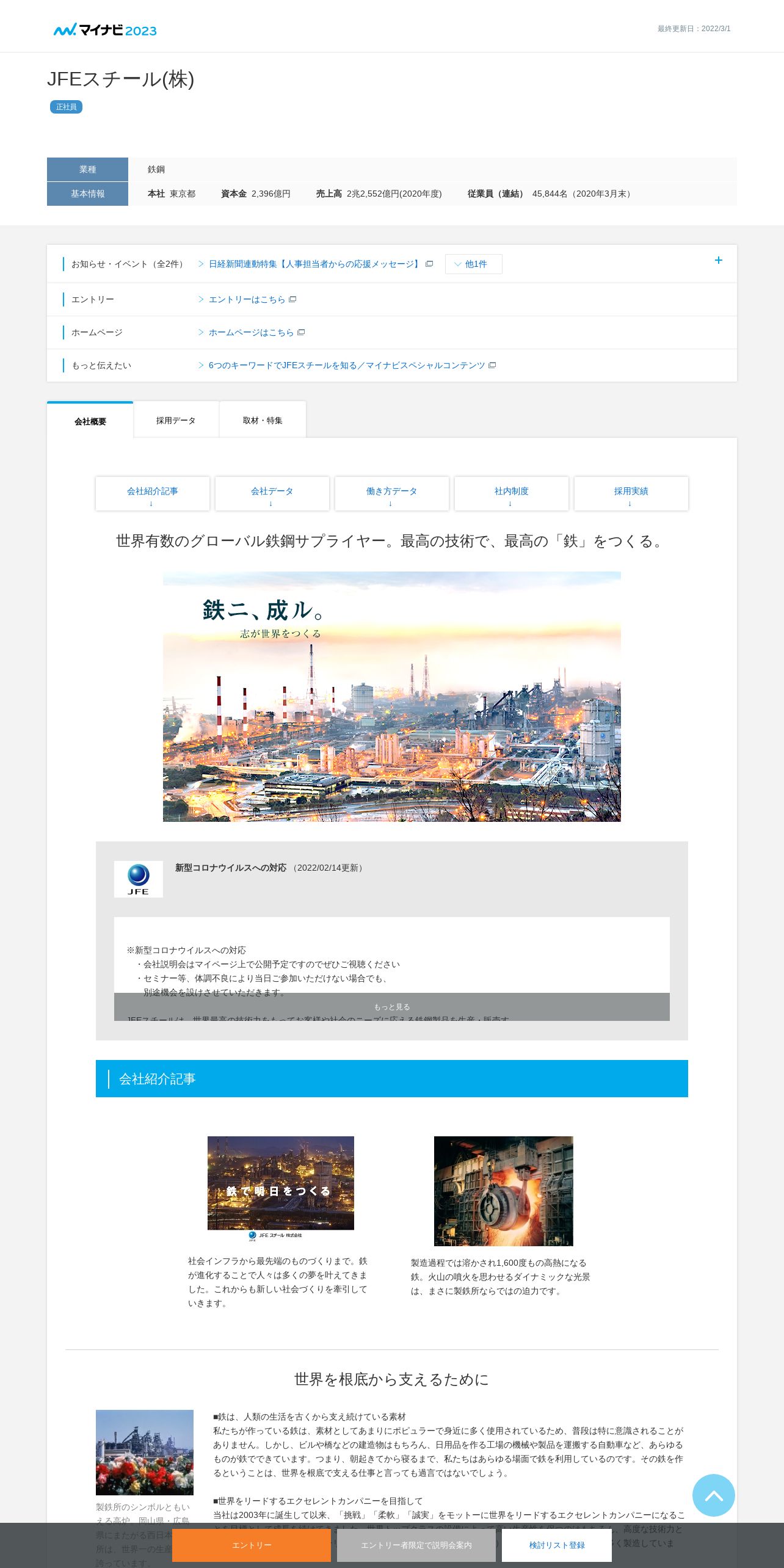Screen dimensions: 784x1568
Task: Click the 世界を根底から支えるために heading
Action: (392, 1379)
